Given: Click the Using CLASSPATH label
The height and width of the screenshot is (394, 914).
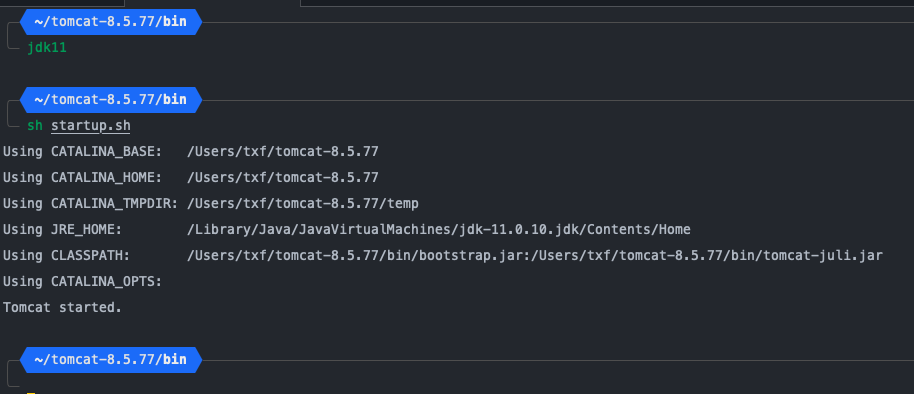Looking at the screenshot, I should (x=66, y=255).
